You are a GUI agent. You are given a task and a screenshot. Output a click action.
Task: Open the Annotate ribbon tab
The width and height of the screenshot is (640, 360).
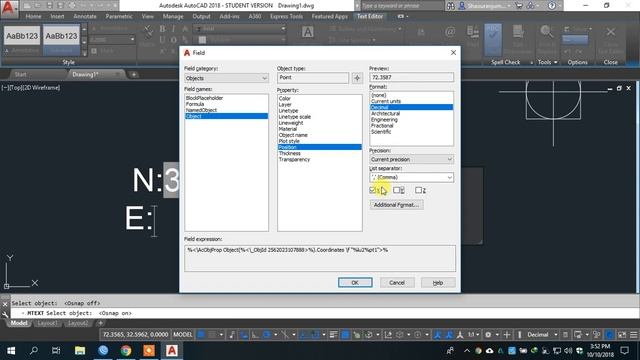point(85,16)
